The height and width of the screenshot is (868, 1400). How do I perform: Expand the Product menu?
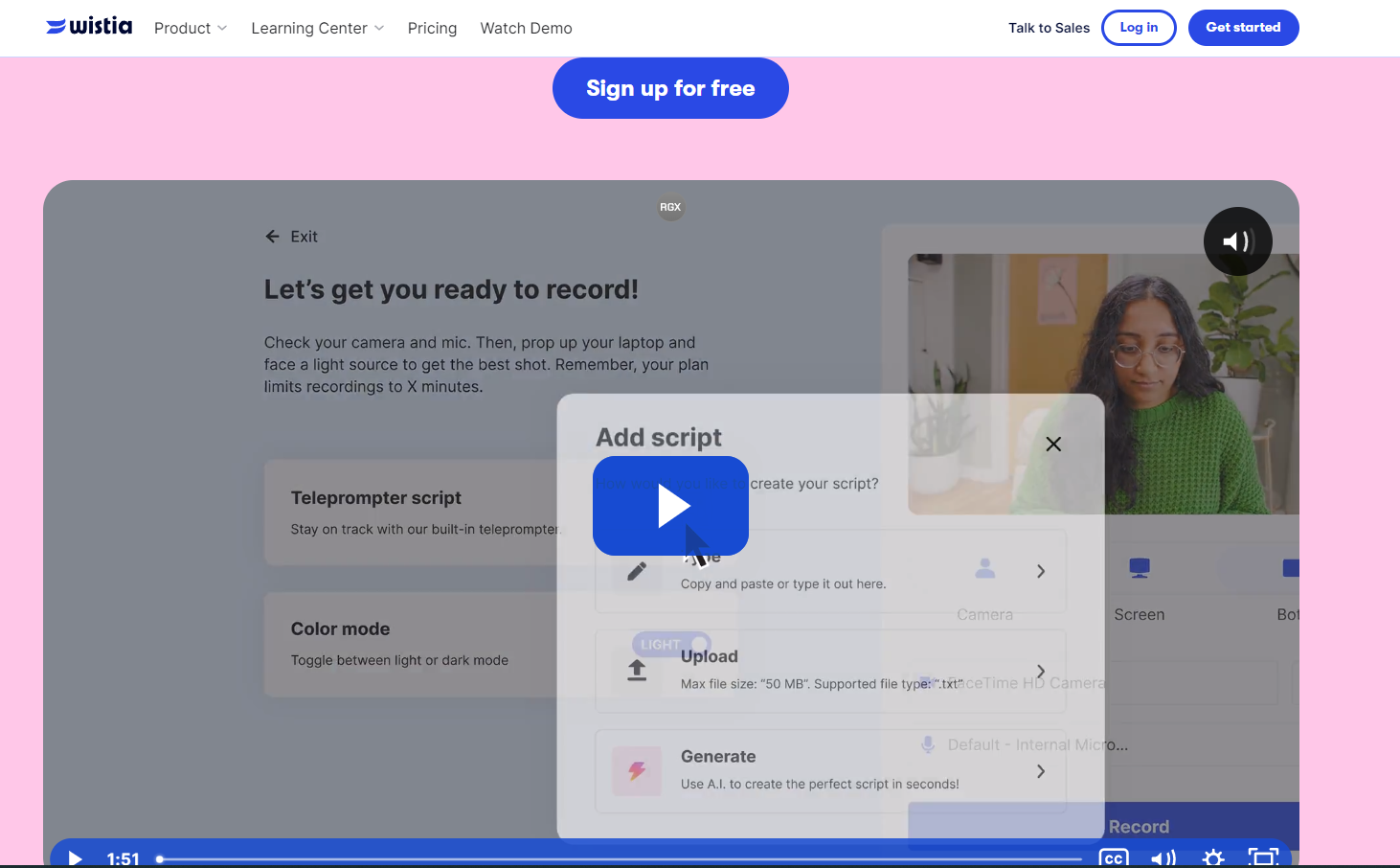click(x=191, y=29)
